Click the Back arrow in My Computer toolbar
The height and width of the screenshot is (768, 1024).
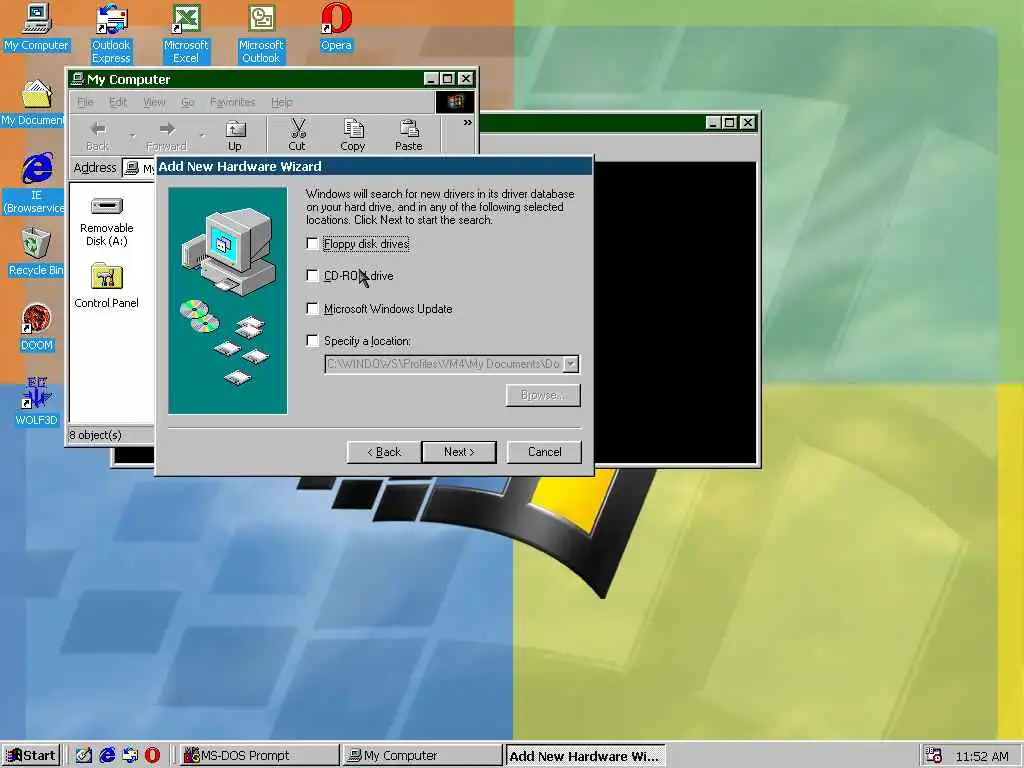pos(98,136)
